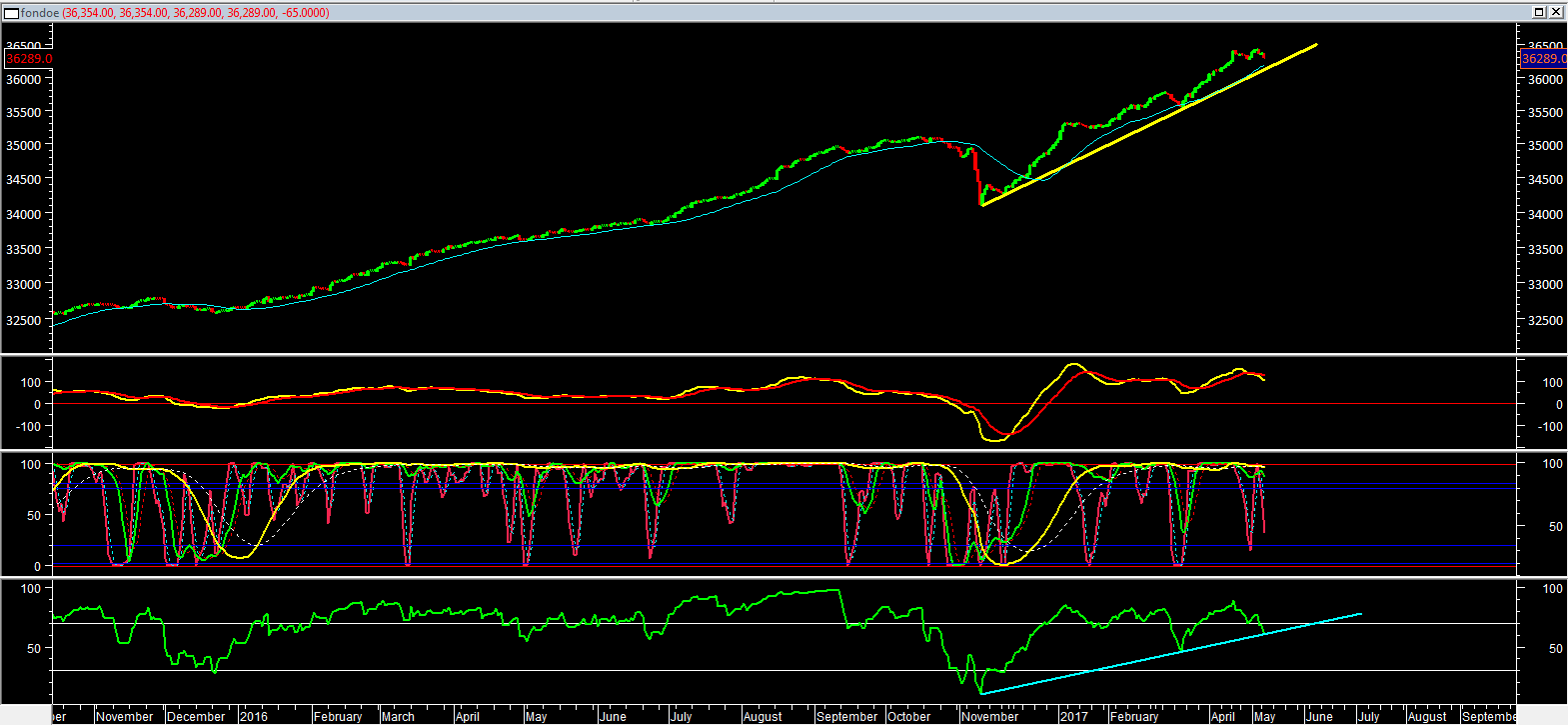
Task: Click the 2016 label on the time axis
Action: coord(254,716)
